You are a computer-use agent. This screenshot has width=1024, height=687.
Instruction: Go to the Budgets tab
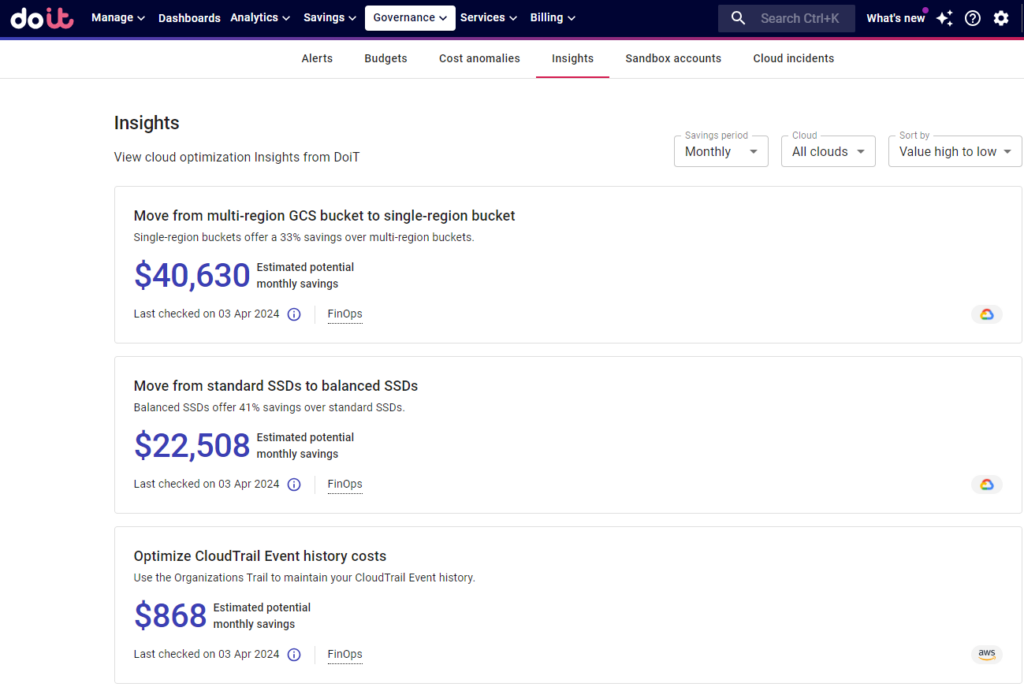[385, 59]
